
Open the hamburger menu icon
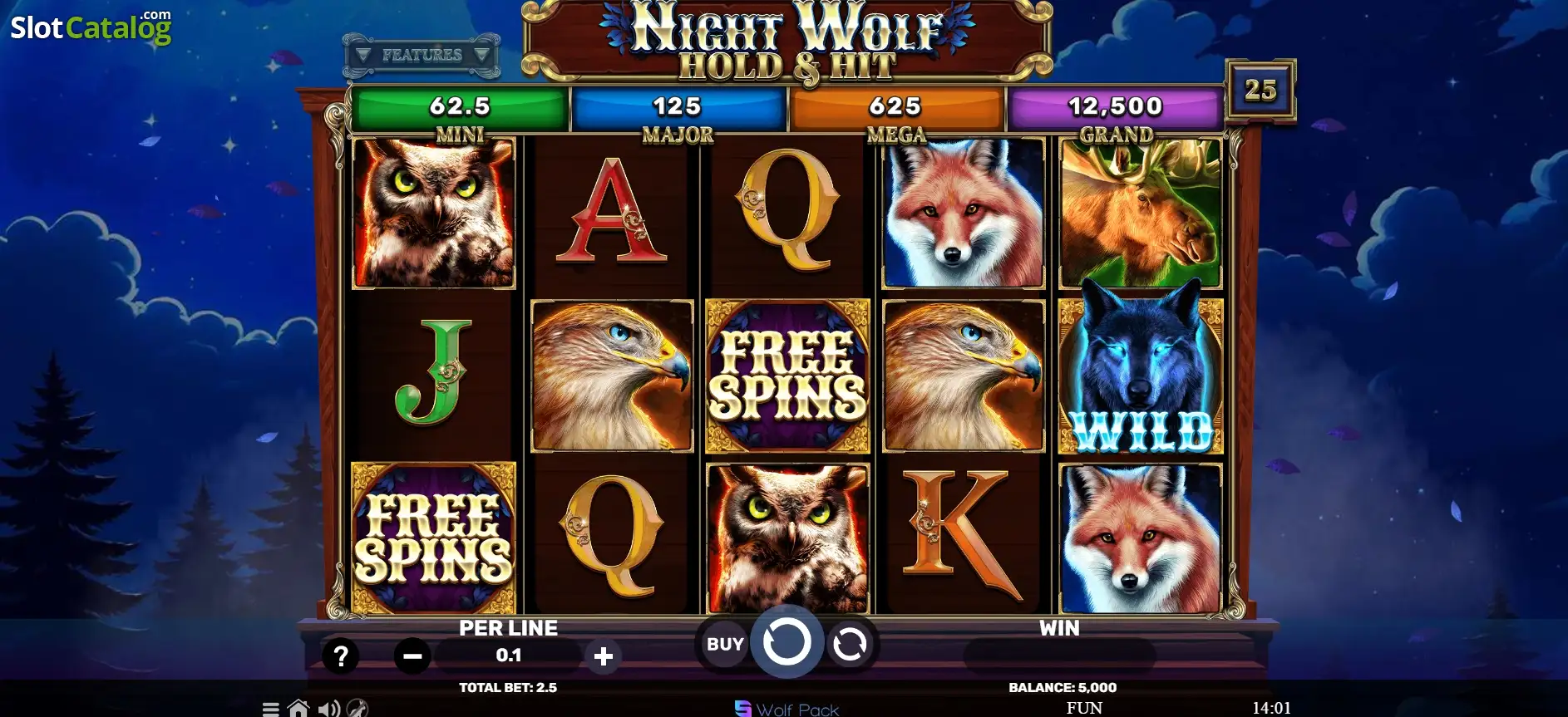pyautogui.click(x=271, y=709)
